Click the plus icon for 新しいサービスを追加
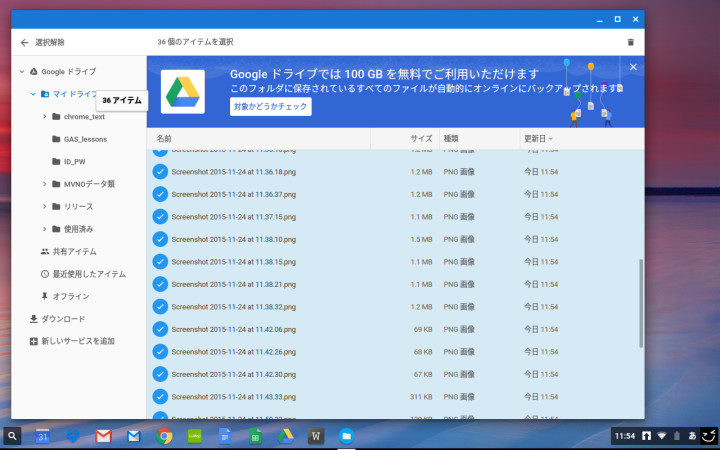Screen dimensions: 720x450 [34, 342]
